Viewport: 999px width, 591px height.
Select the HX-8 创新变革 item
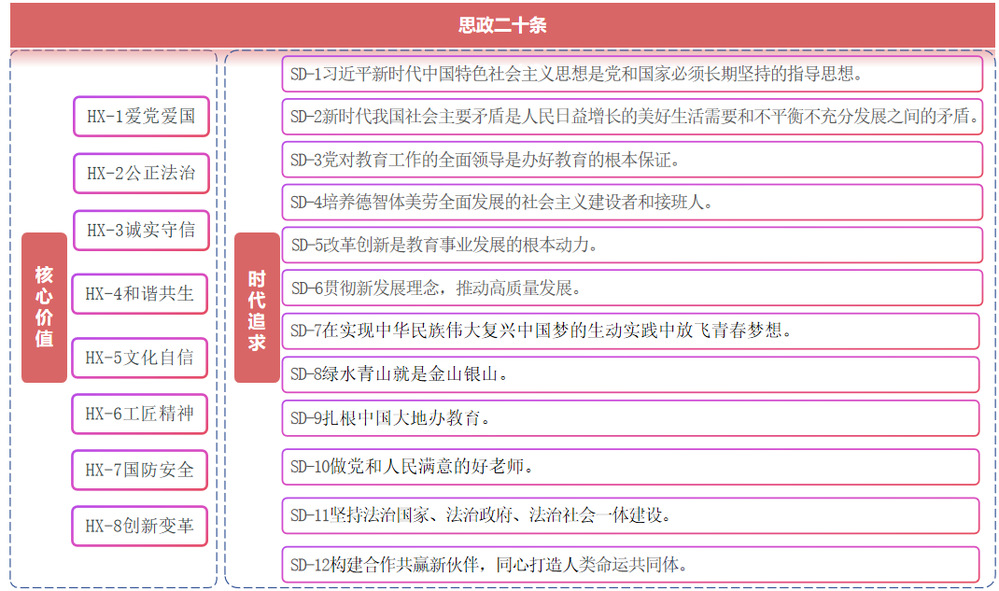[x=140, y=526]
